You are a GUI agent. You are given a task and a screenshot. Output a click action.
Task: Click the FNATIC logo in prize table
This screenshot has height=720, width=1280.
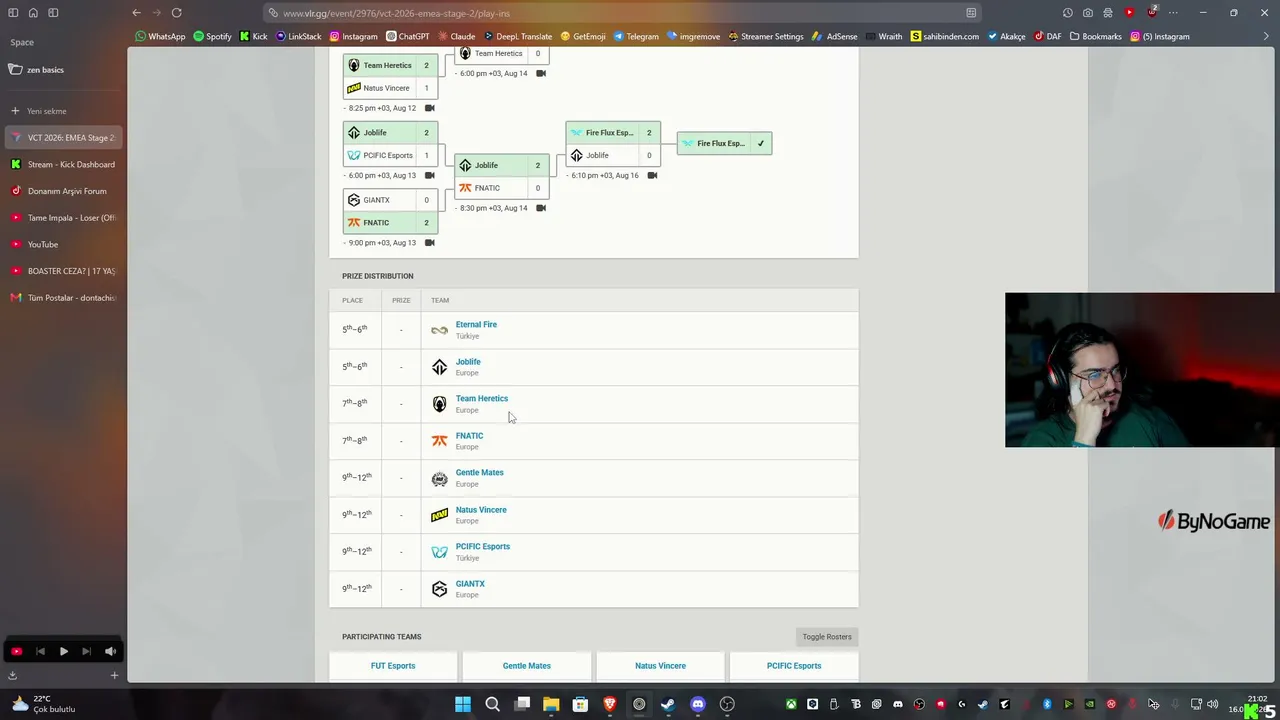click(x=439, y=441)
